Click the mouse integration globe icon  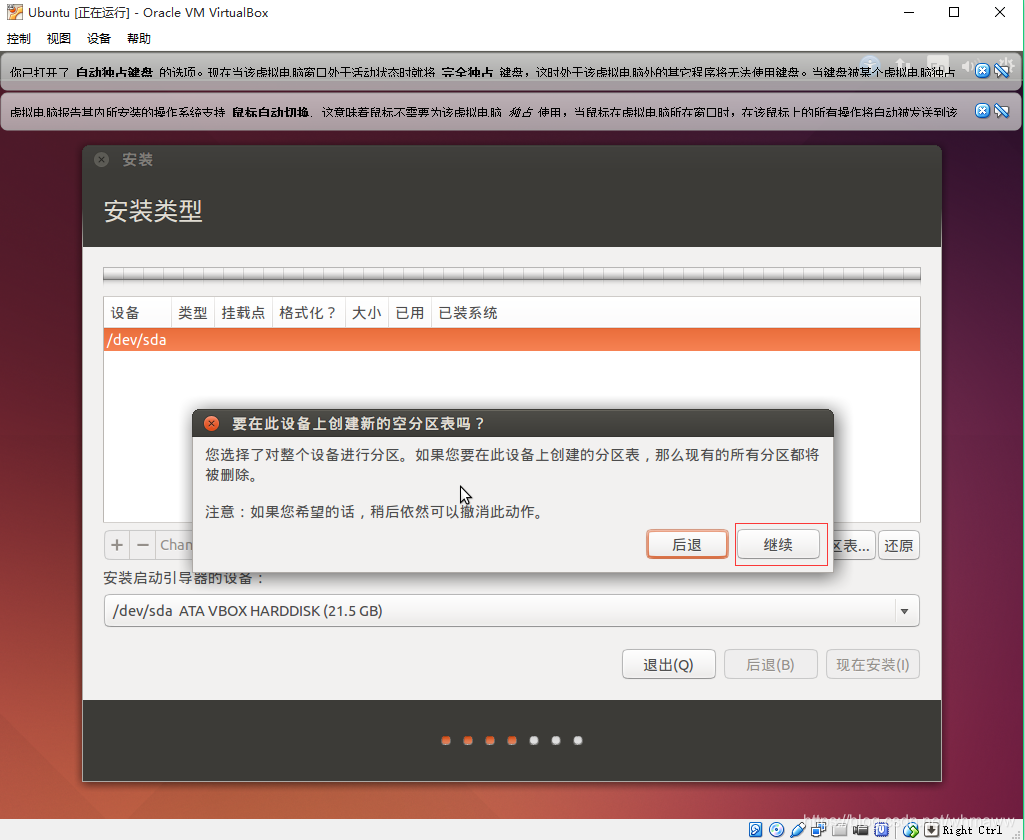(911, 830)
